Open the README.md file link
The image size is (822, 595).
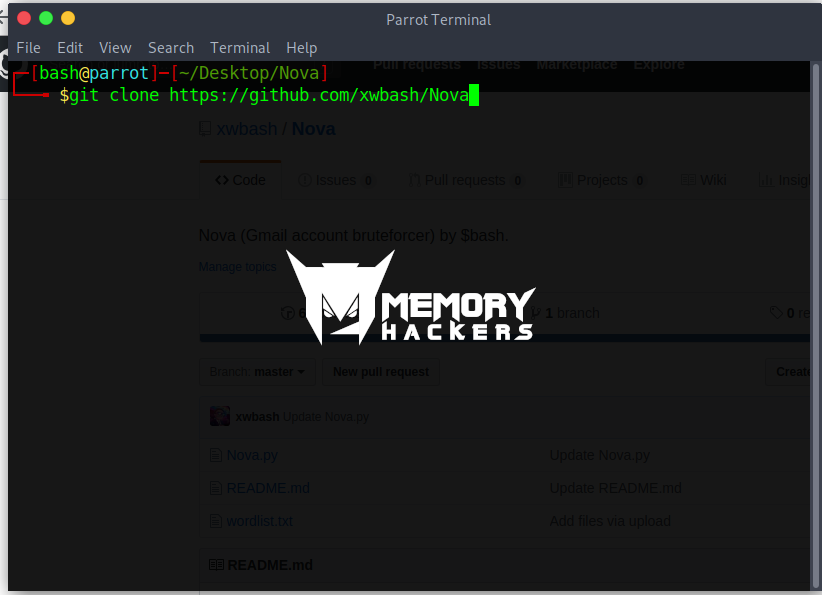(268, 488)
